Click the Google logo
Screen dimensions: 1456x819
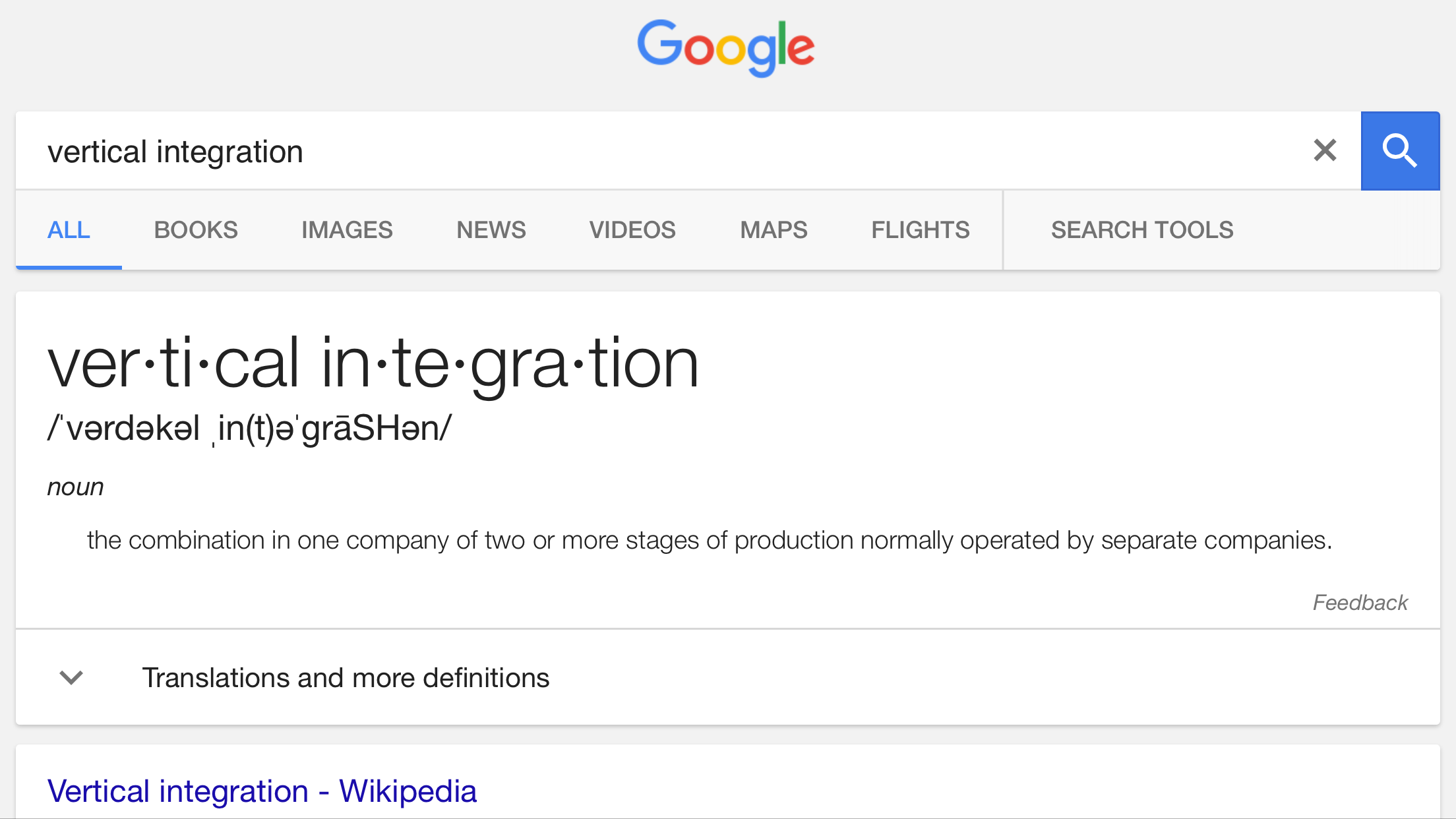(726, 47)
